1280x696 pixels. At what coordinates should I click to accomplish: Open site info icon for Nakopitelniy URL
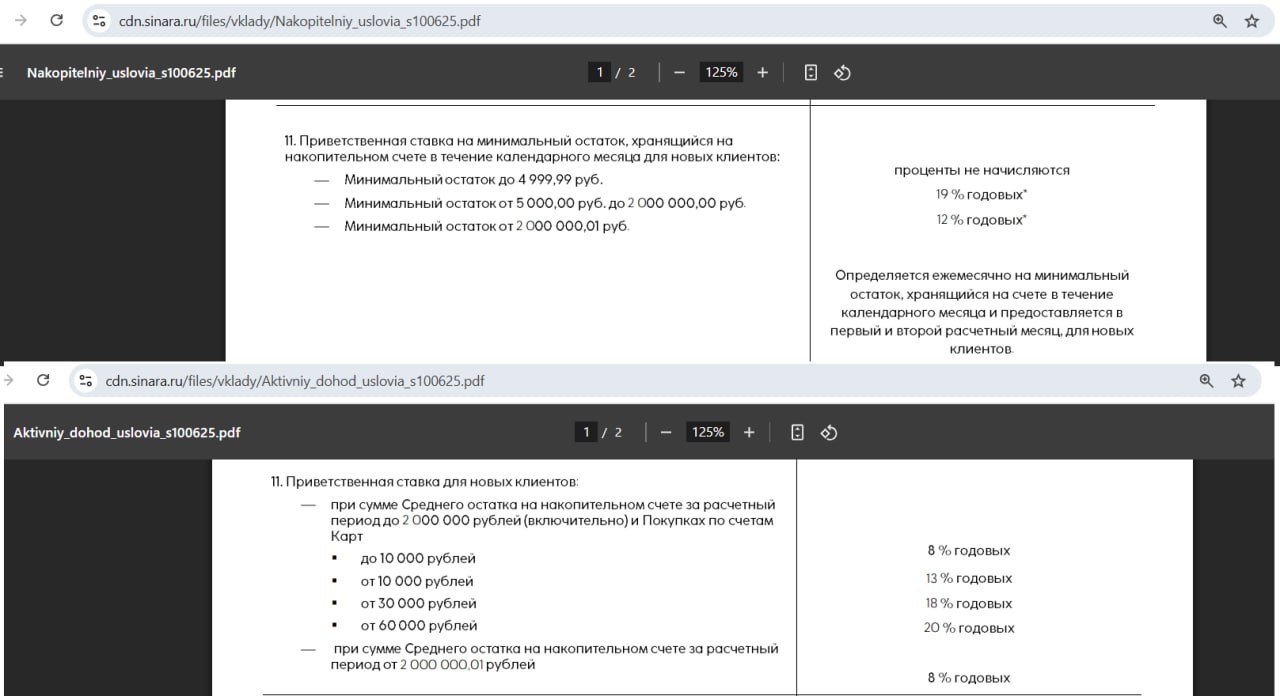pos(98,20)
